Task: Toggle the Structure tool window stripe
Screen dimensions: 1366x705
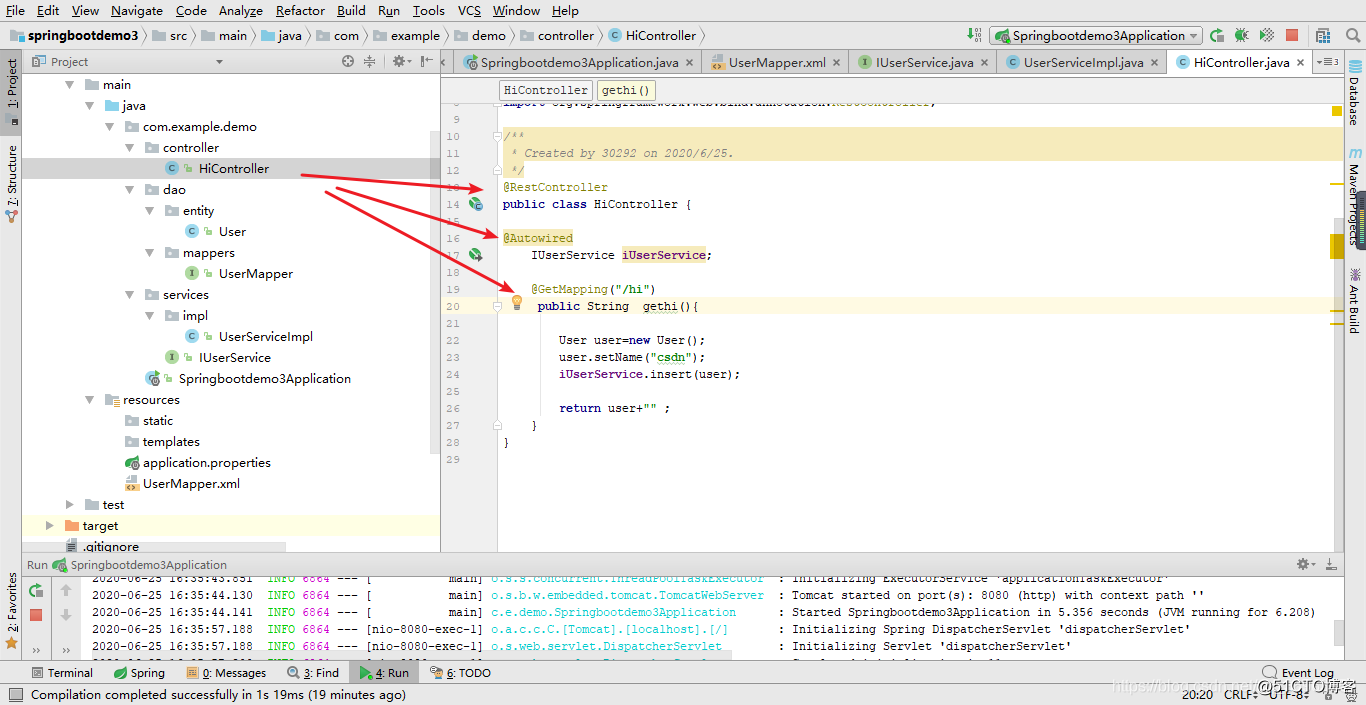Action: 11,182
